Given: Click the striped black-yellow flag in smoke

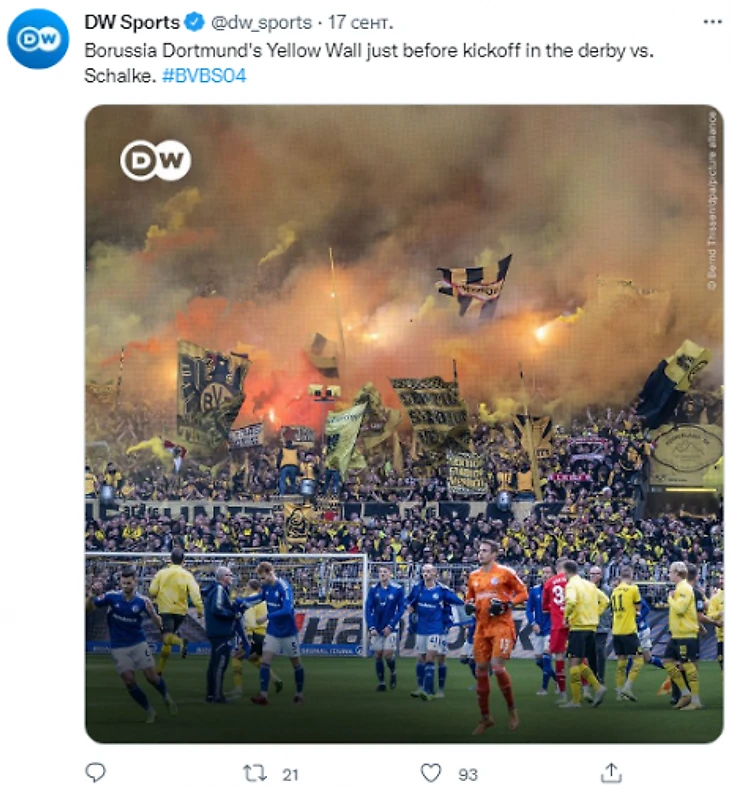Looking at the screenshot, I should click(x=474, y=284).
